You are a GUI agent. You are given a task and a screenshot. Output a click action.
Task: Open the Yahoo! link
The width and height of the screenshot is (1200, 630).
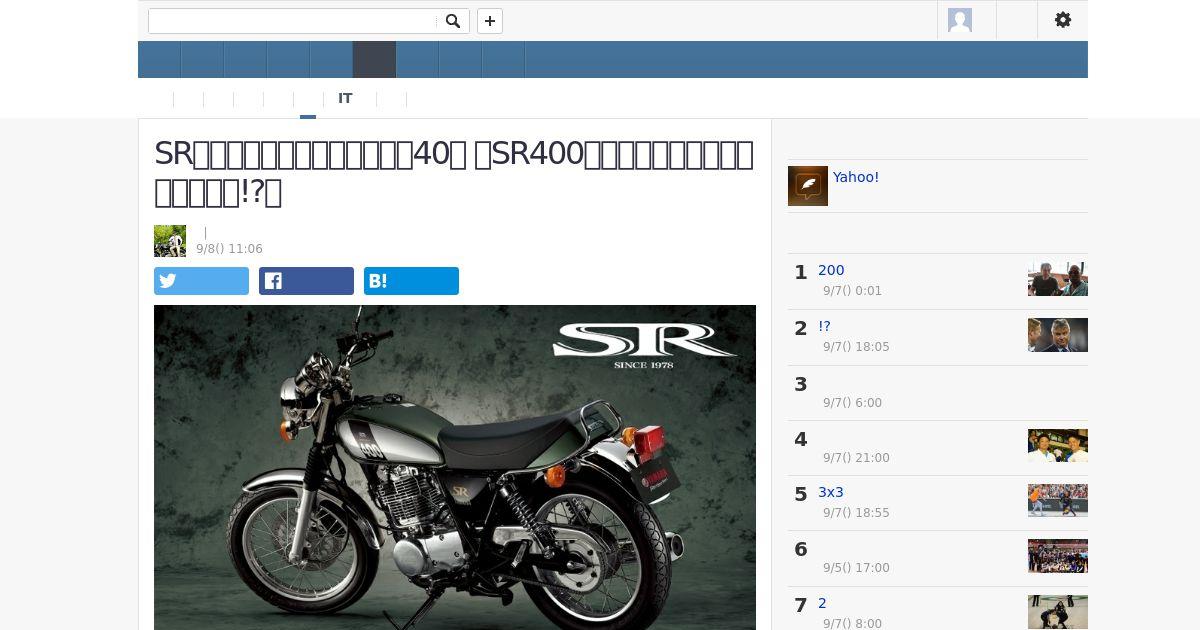(856, 177)
